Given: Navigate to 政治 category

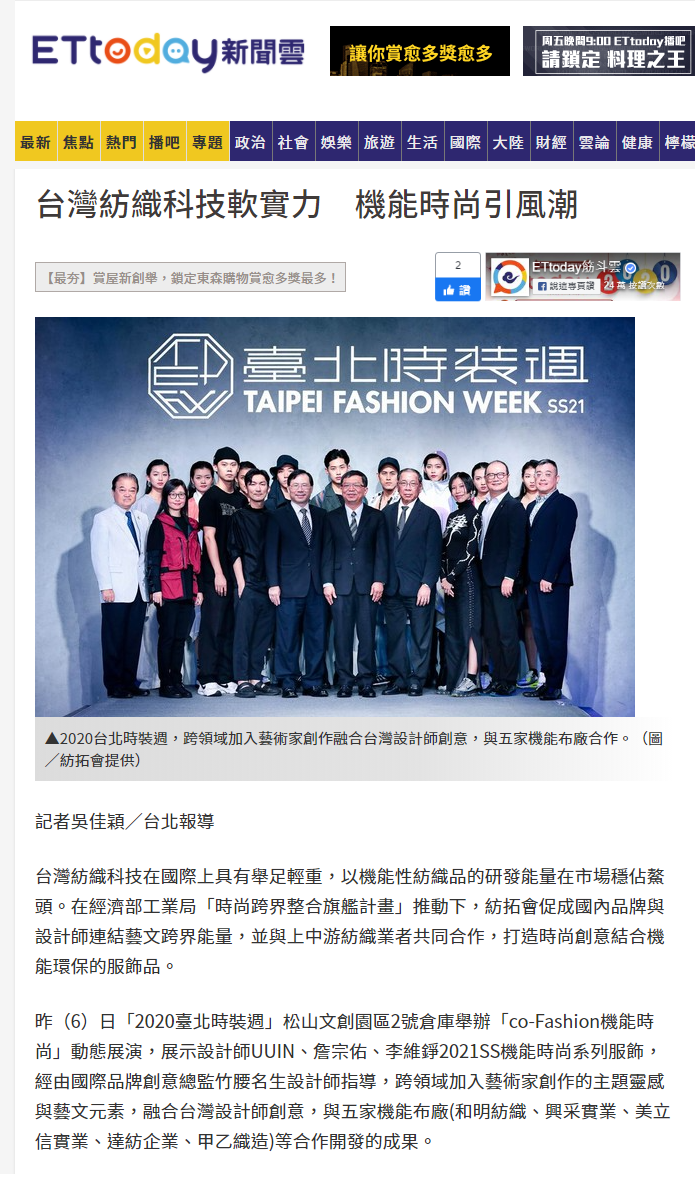Looking at the screenshot, I should click(250, 142).
